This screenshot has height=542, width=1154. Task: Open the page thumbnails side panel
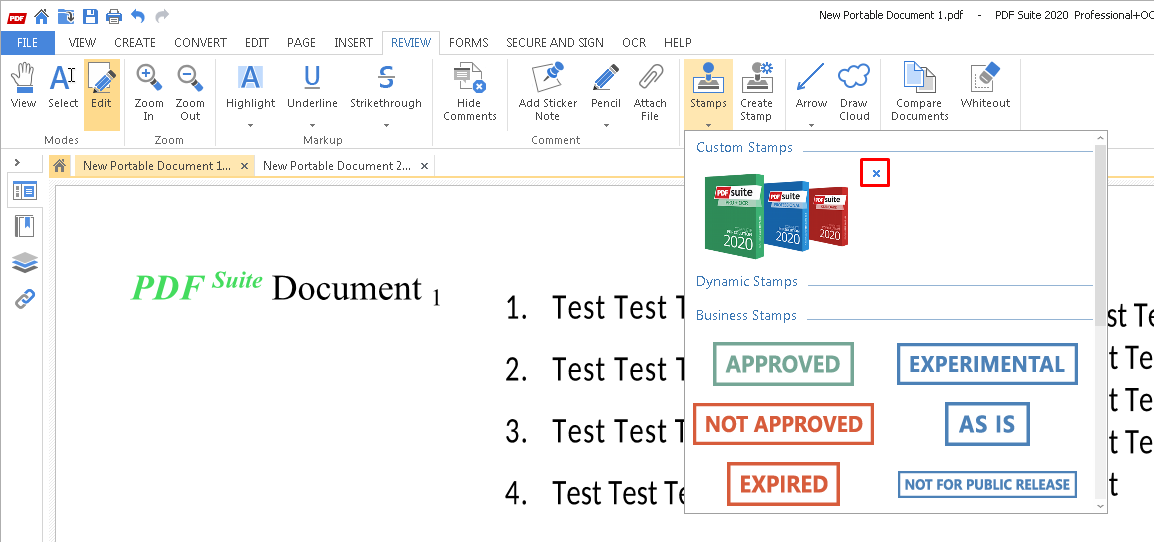pyautogui.click(x=25, y=191)
